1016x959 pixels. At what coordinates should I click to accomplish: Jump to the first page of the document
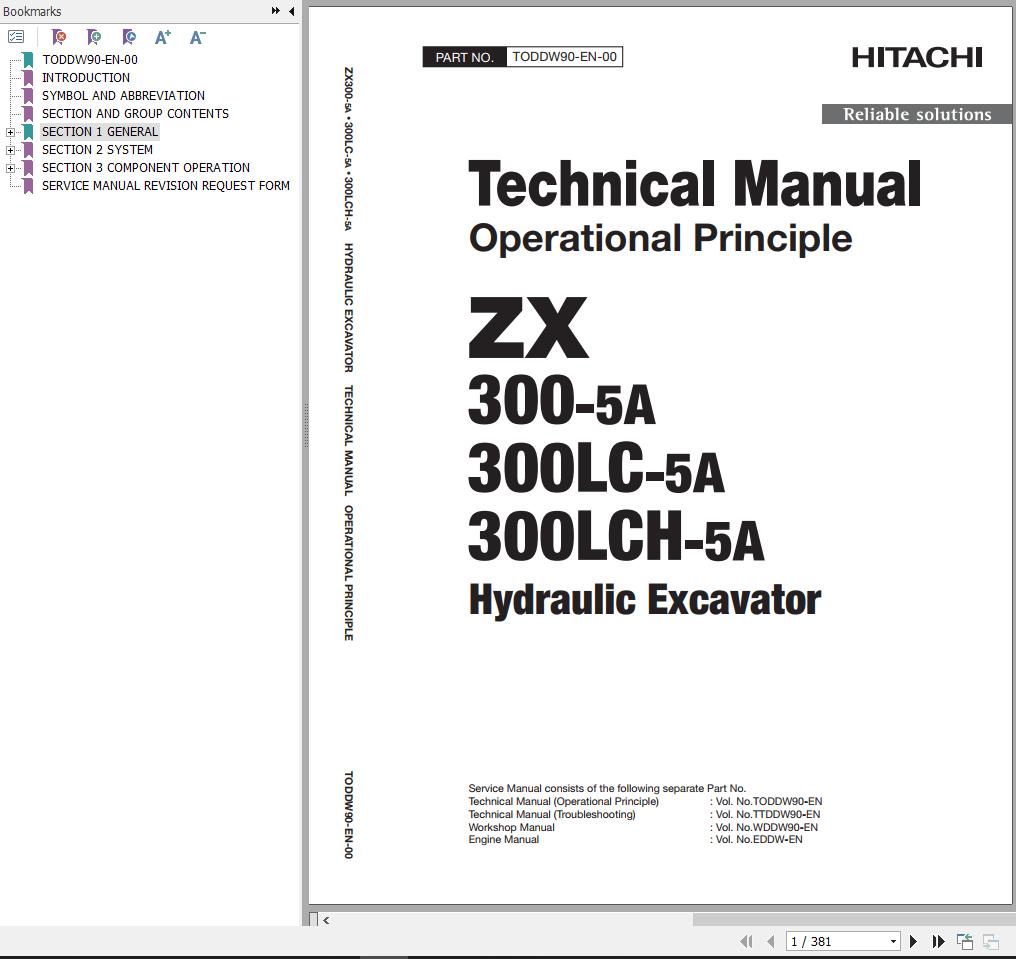tap(746, 941)
